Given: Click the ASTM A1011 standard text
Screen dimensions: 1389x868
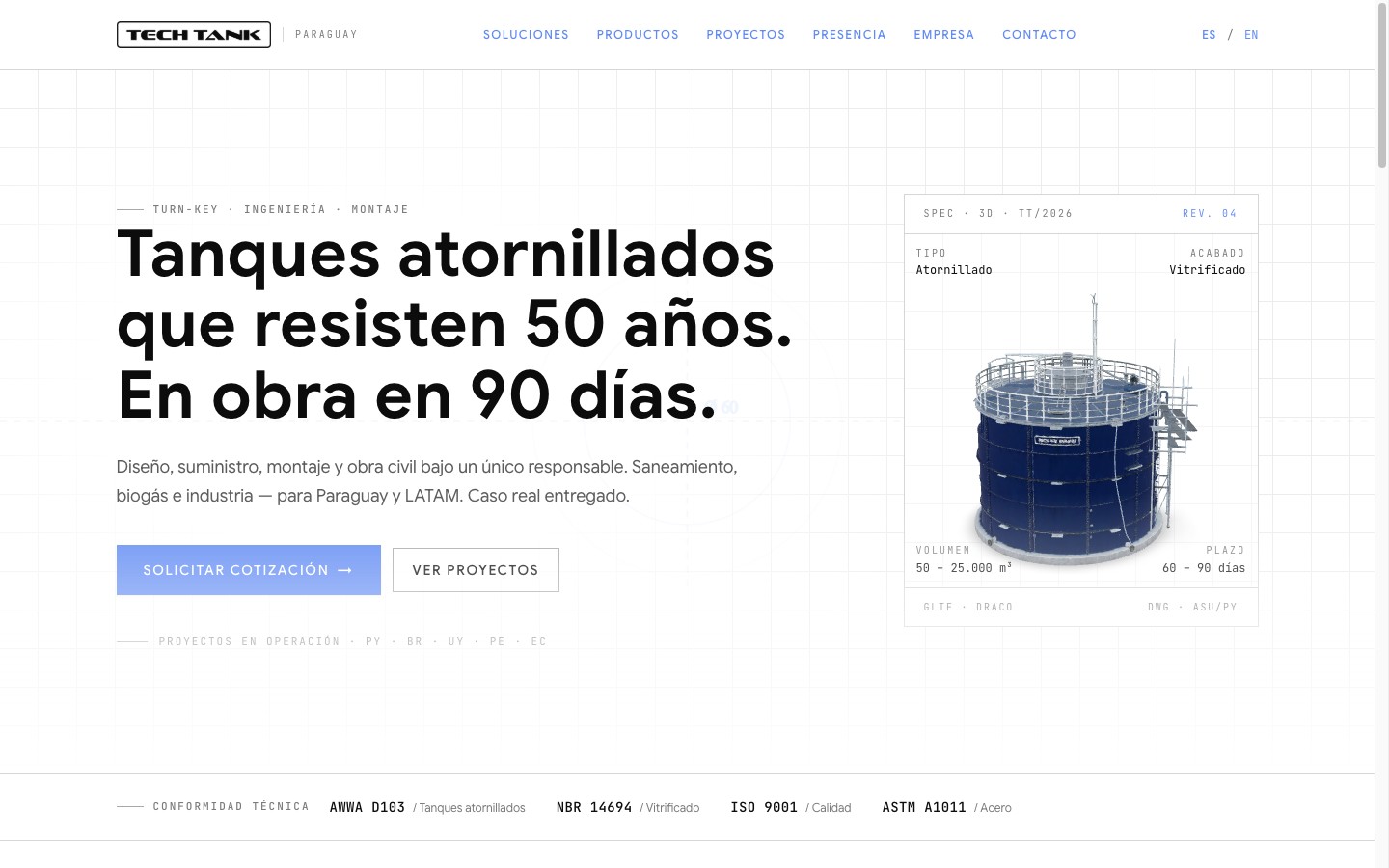Looking at the screenshot, I should 924,807.
